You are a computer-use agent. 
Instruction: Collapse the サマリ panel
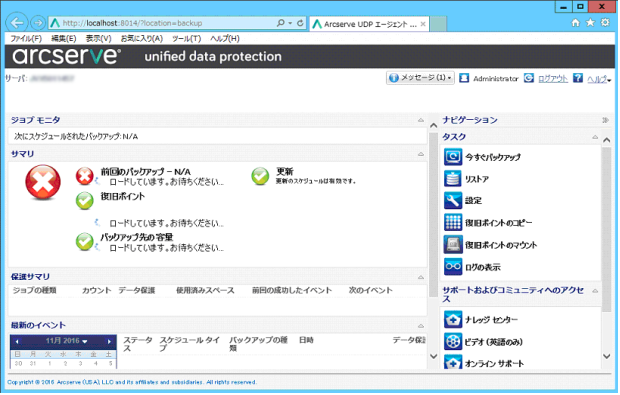coord(421,154)
